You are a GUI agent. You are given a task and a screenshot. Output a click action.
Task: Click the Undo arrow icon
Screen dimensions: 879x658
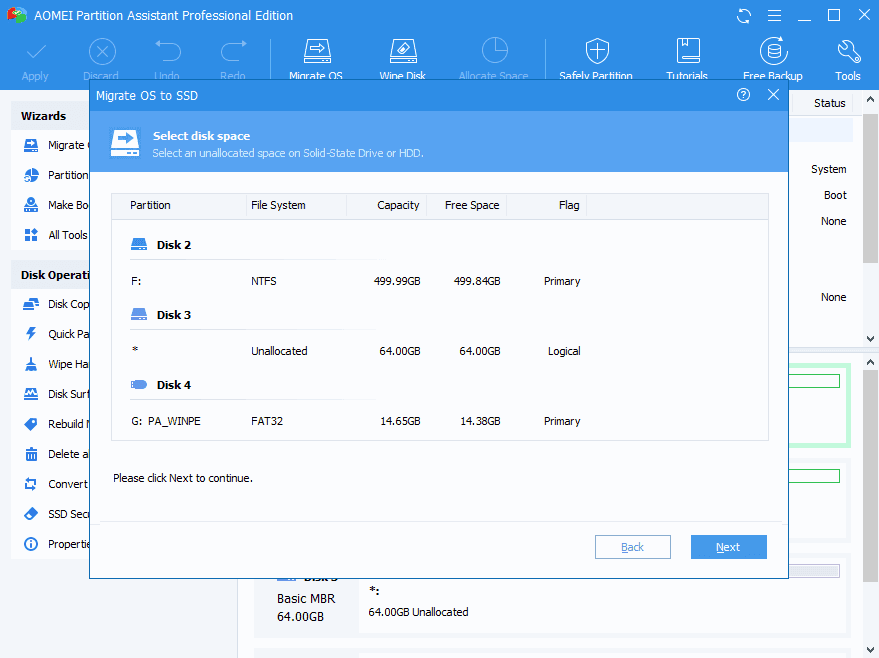168,51
